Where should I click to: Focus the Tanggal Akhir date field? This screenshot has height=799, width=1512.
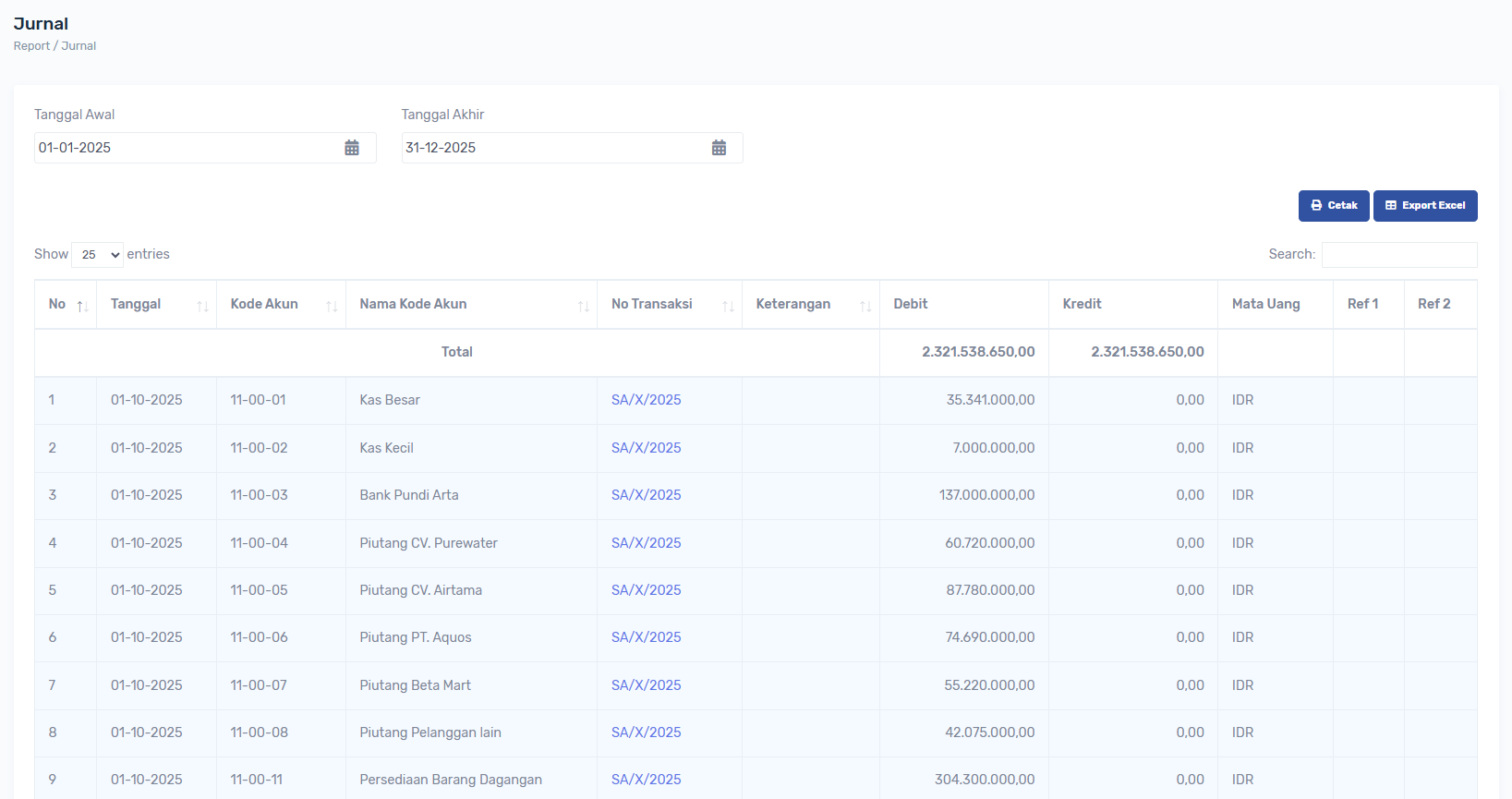552,148
